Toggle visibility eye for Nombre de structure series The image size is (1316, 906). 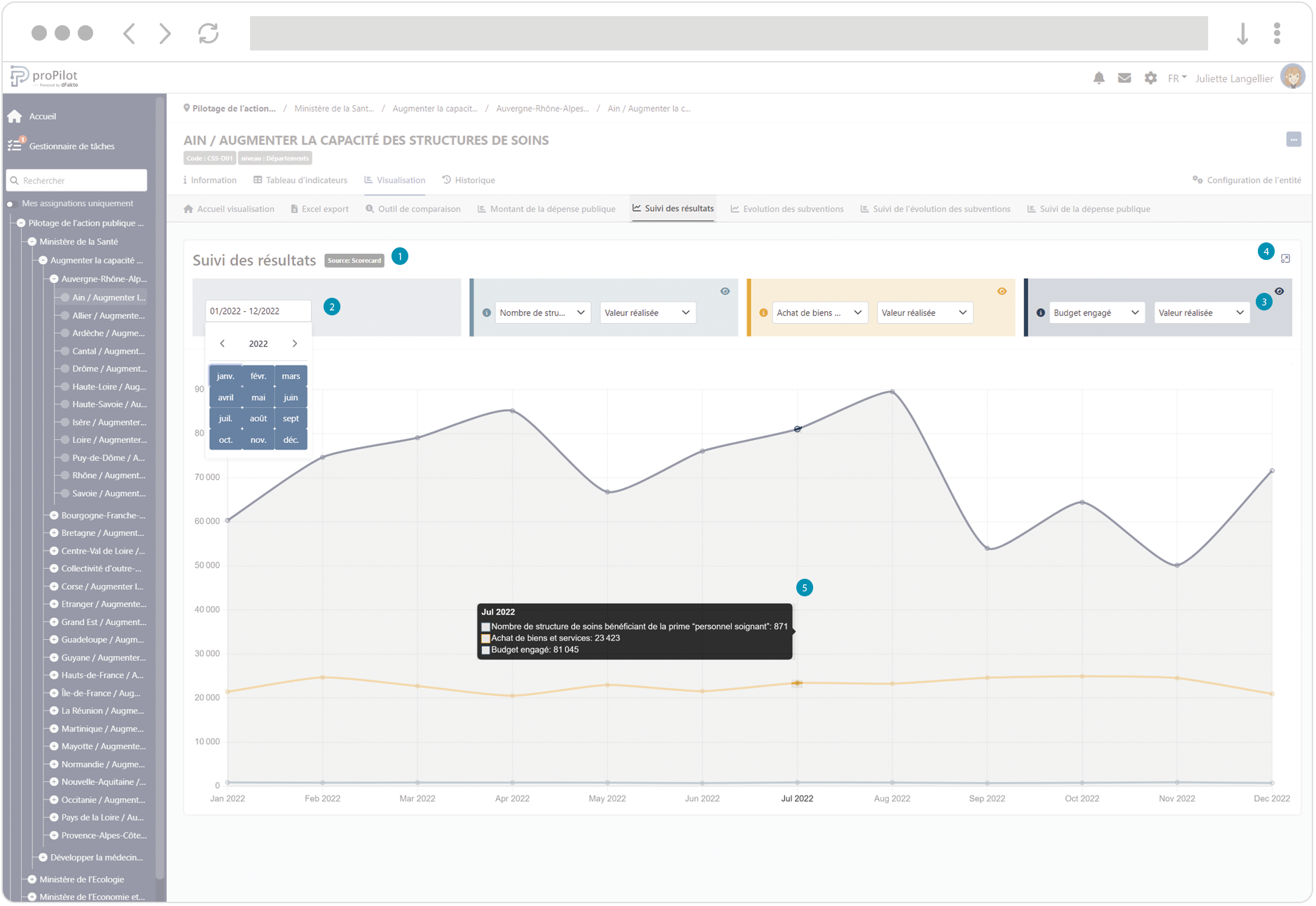[x=725, y=291]
